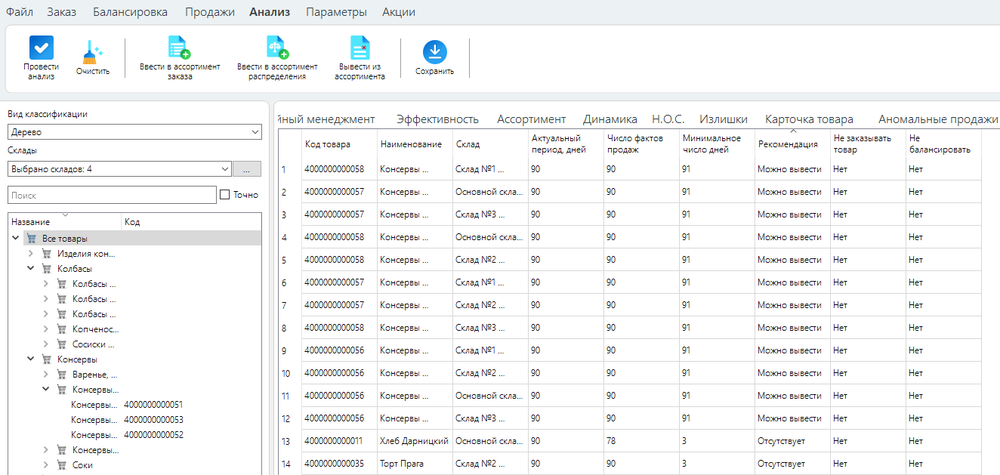1000x475 pixels.
Task: Switch to the Эффективность tab
Action: point(438,119)
